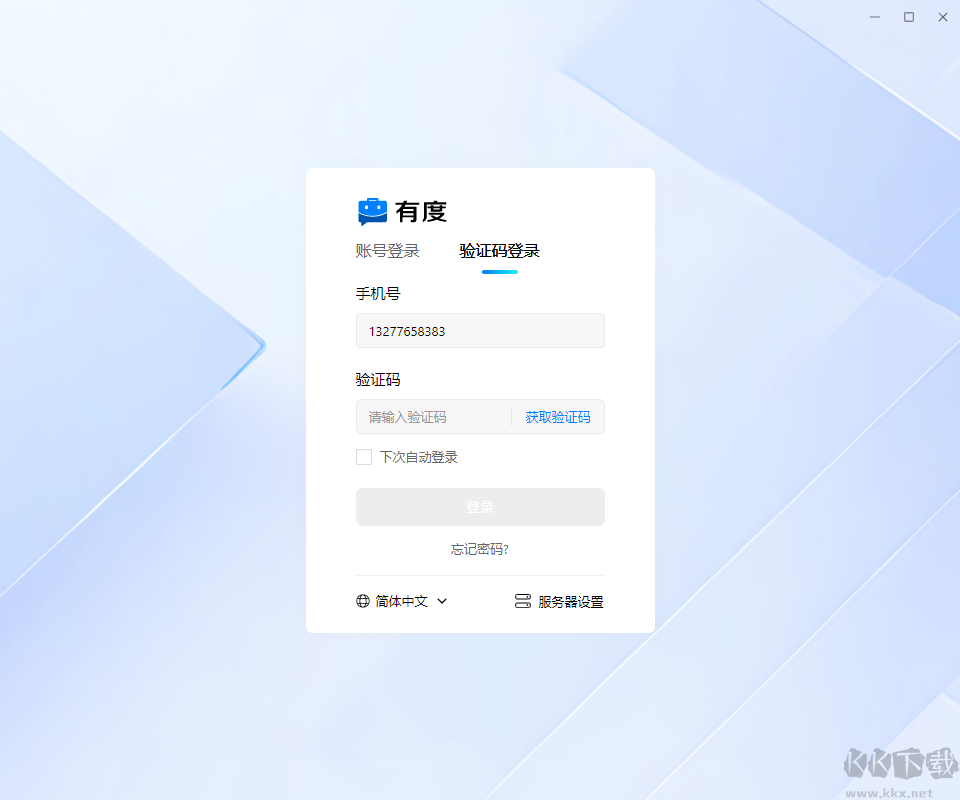Enable the 下次自动登录 checkbox
The height and width of the screenshot is (800, 960).
click(364, 457)
